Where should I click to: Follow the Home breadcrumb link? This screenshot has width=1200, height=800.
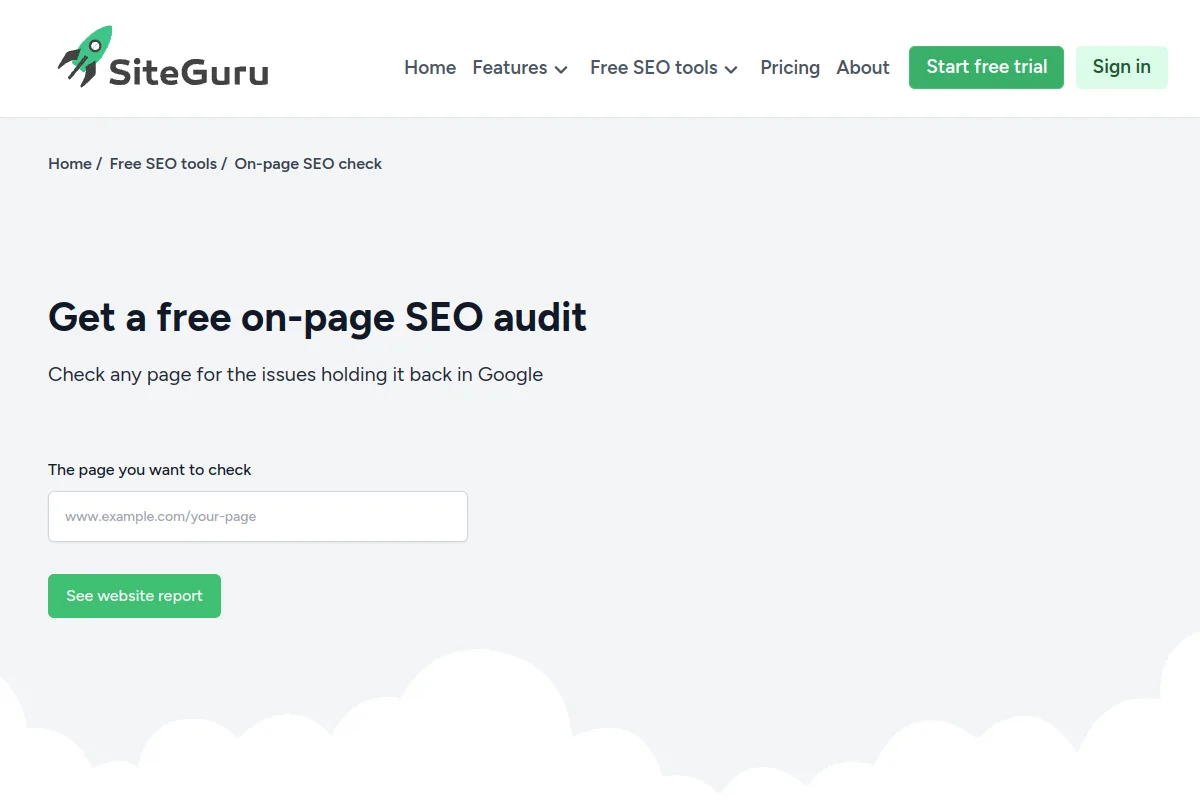[x=70, y=164]
